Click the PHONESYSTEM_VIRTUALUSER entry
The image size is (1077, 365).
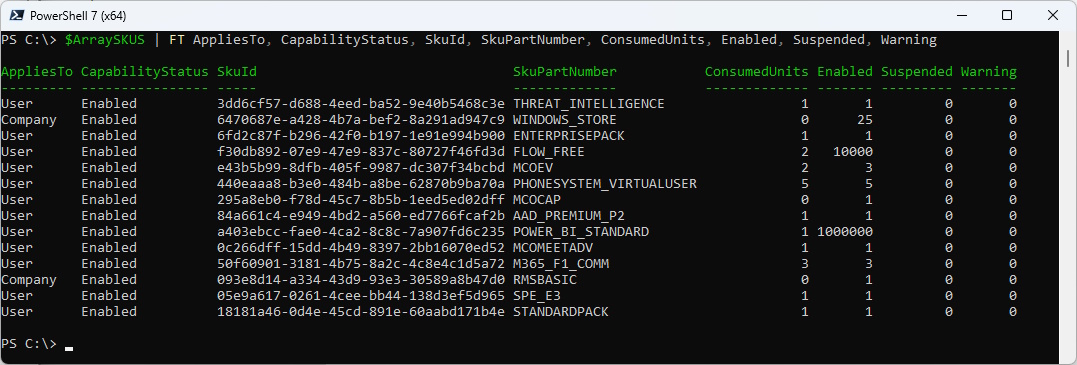(x=604, y=184)
